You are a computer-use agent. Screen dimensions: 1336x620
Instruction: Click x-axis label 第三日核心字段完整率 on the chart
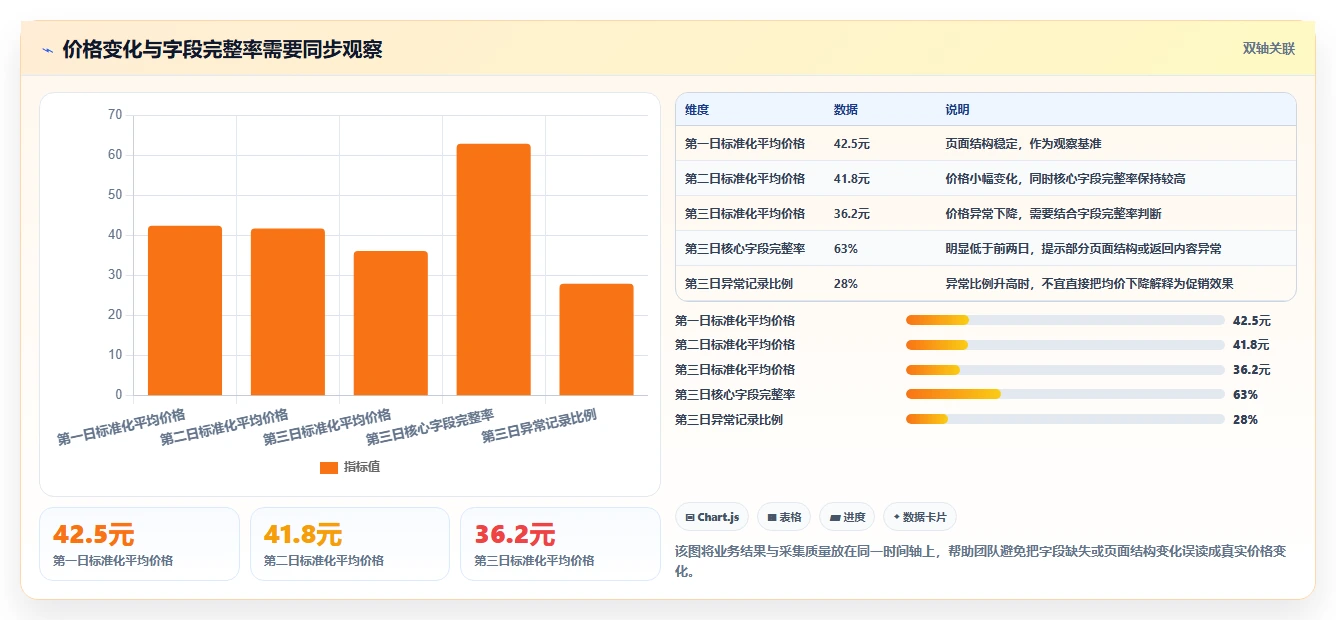click(x=430, y=427)
